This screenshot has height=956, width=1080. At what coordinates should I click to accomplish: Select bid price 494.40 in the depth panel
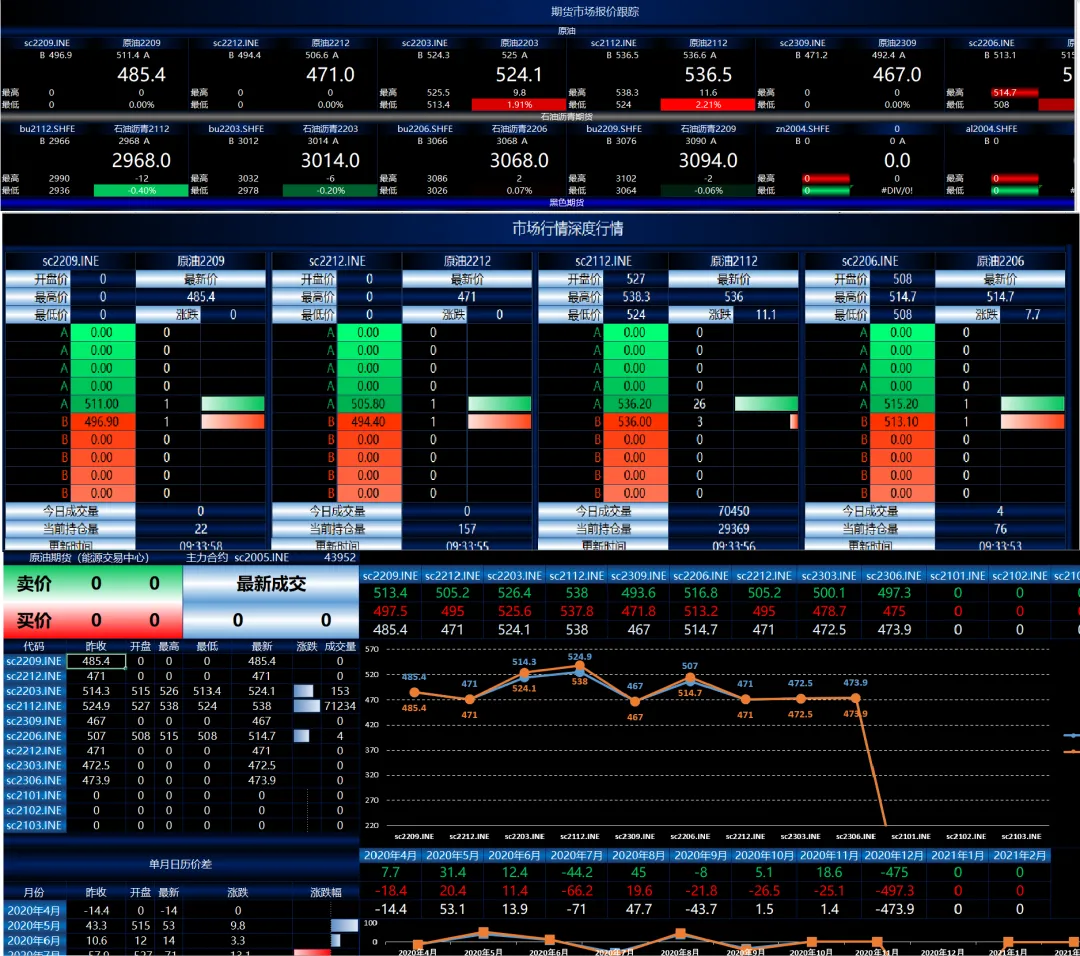pyautogui.click(x=368, y=422)
